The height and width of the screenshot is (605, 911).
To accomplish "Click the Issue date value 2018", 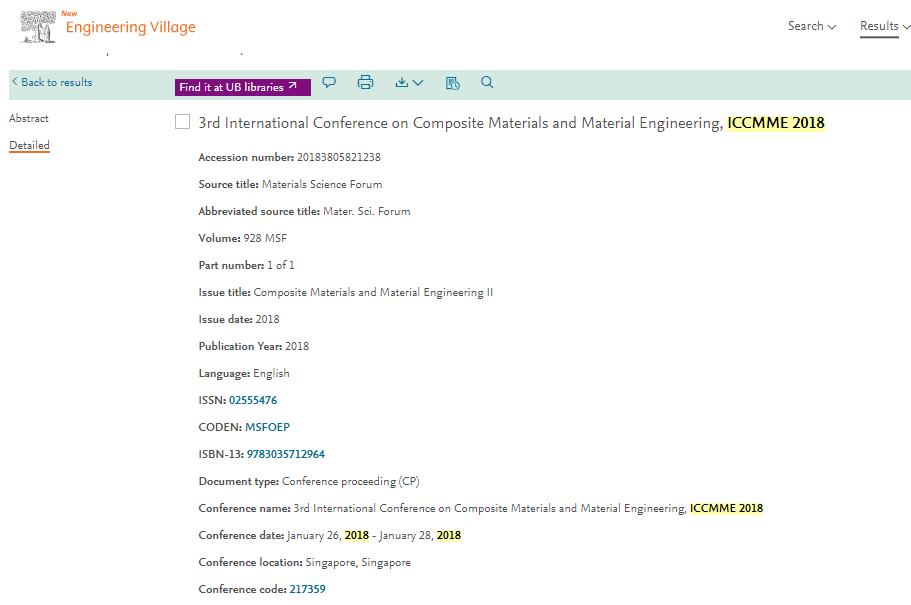I will pos(267,319).
